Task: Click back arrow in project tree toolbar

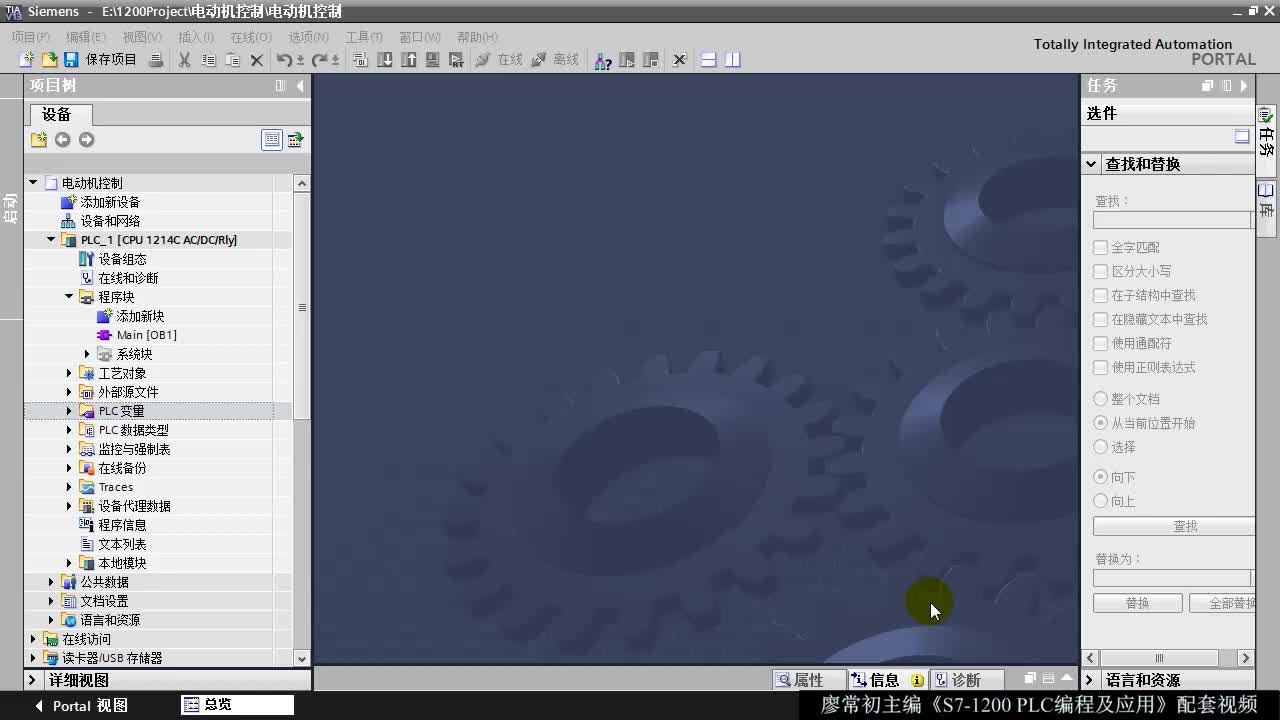Action: pos(62,140)
